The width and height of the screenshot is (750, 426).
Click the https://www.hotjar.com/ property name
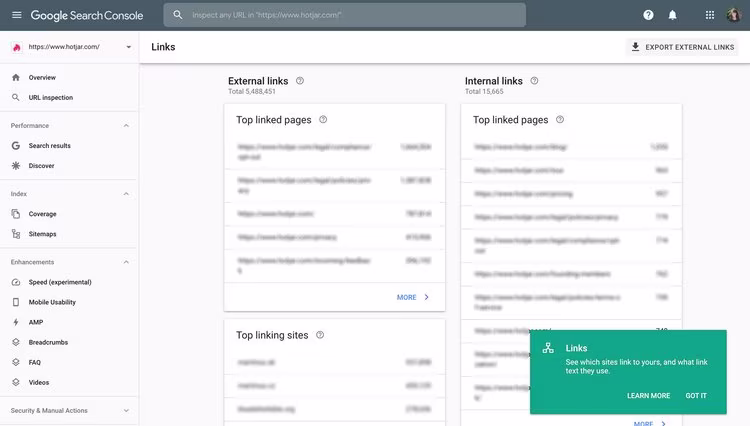pyautogui.click(x=64, y=47)
